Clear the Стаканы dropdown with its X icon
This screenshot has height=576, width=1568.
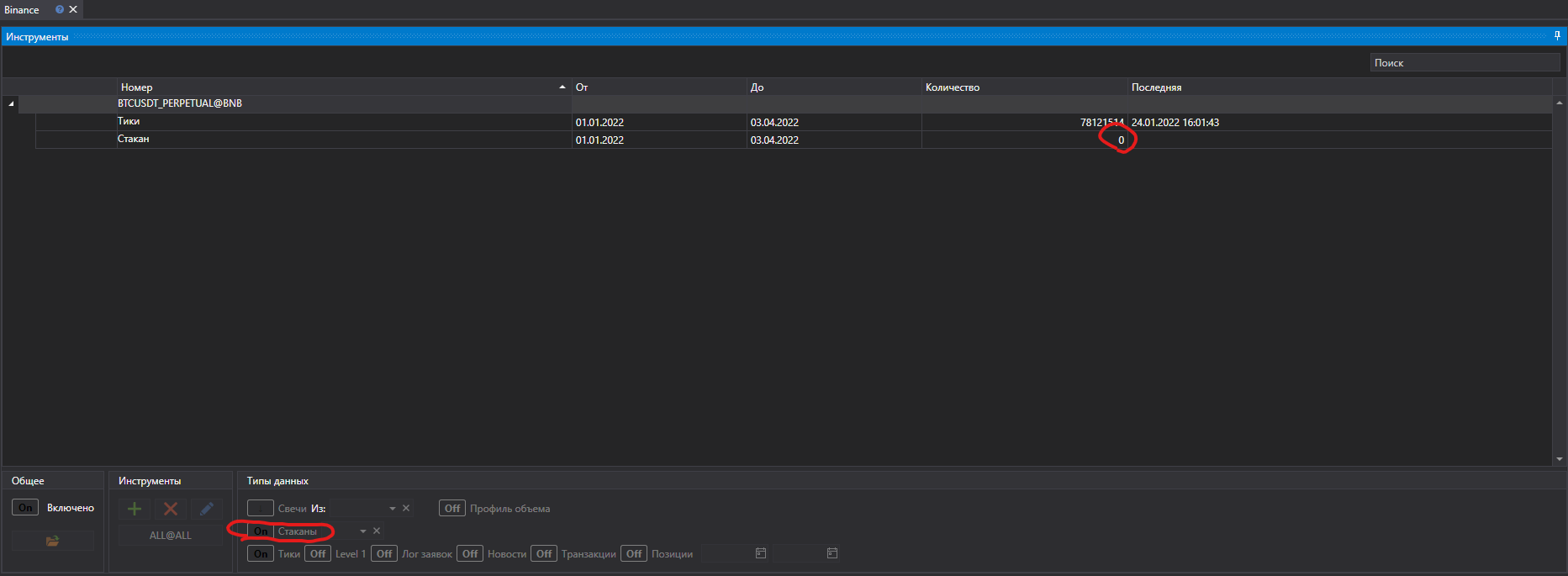coord(377,531)
